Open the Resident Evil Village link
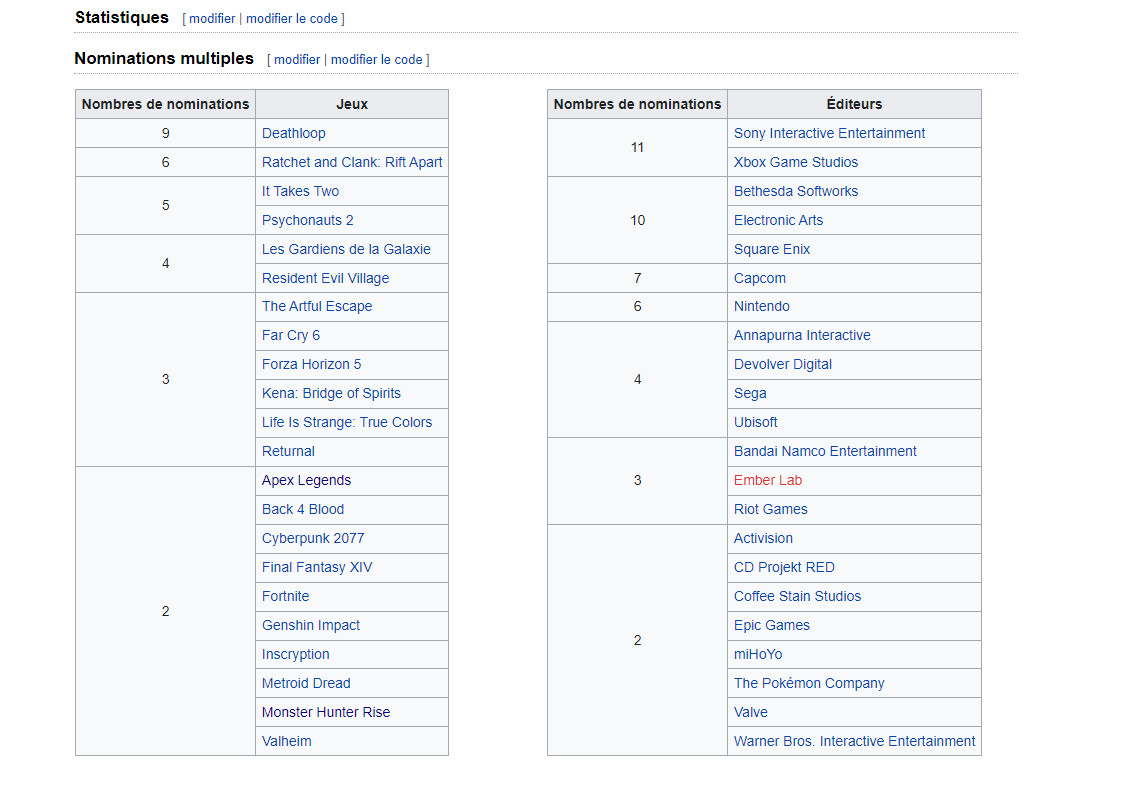This screenshot has height=792, width=1134. (x=325, y=278)
